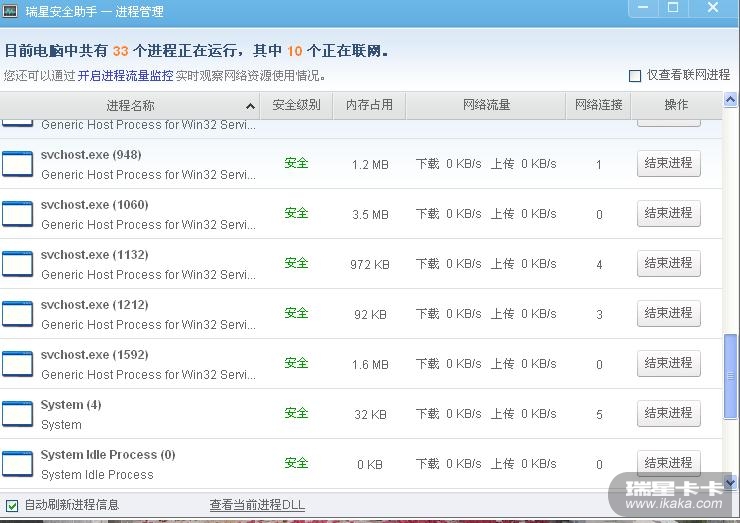740x523 pixels.
Task: Click the svchost.exe (1060) process icon
Action: pyautogui.click(x=17, y=214)
